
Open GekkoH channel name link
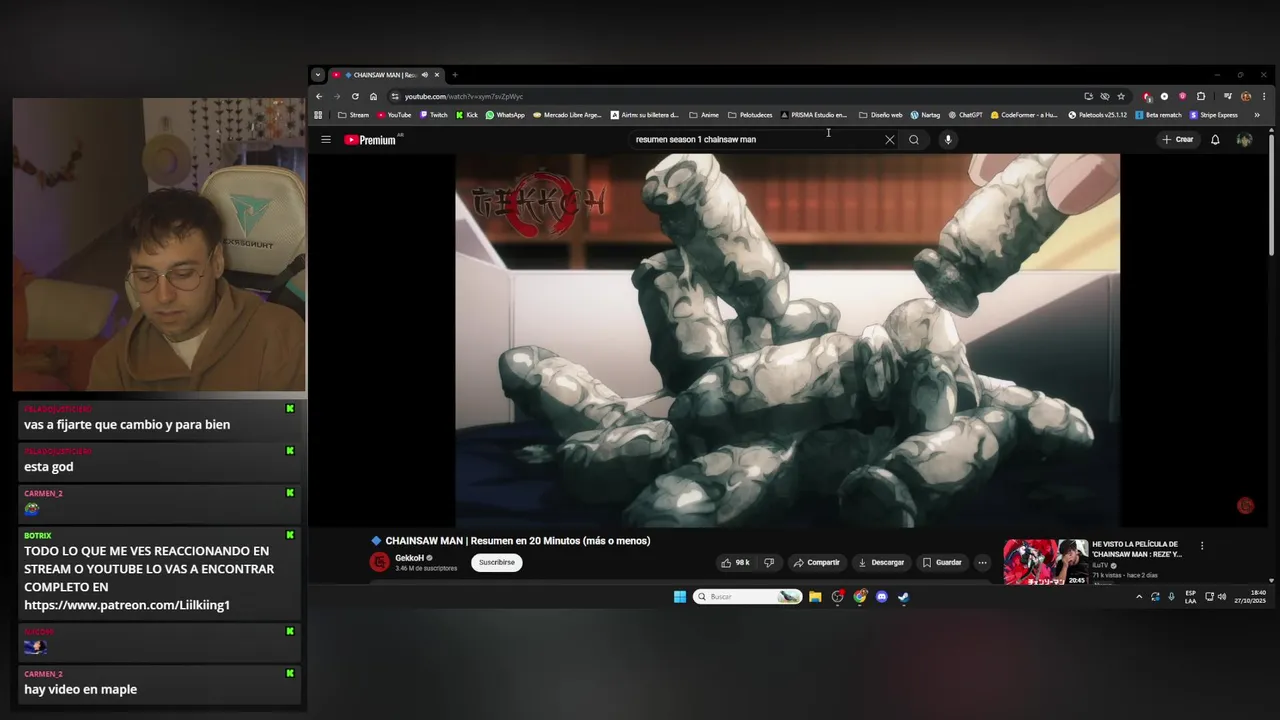[409, 558]
